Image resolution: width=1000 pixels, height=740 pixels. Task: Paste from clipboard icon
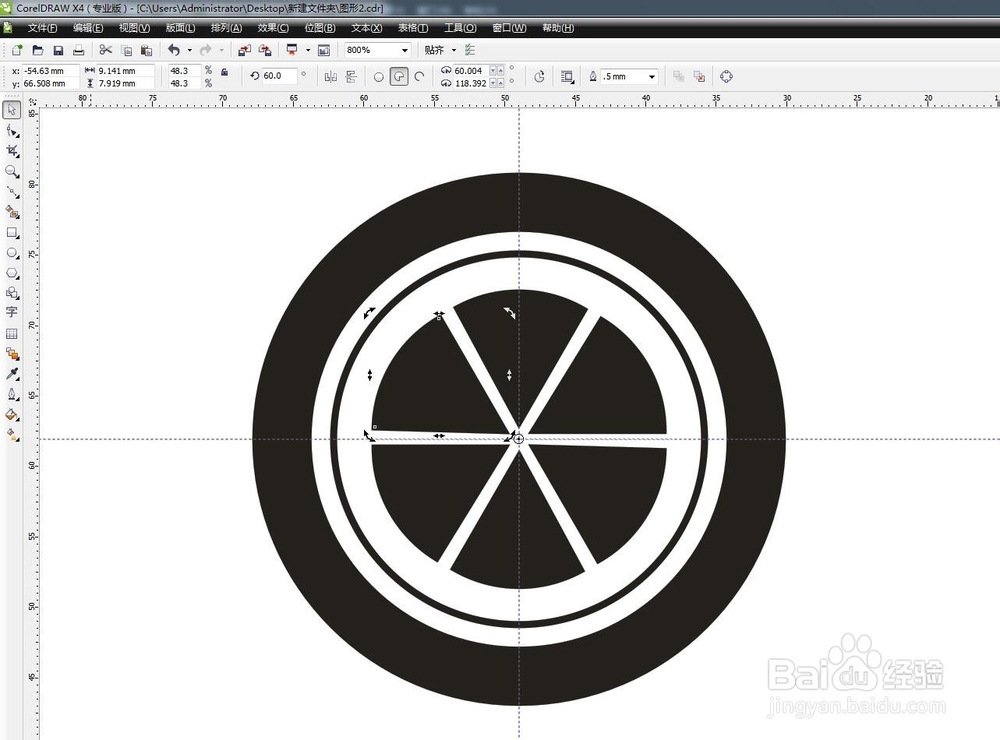(146, 50)
